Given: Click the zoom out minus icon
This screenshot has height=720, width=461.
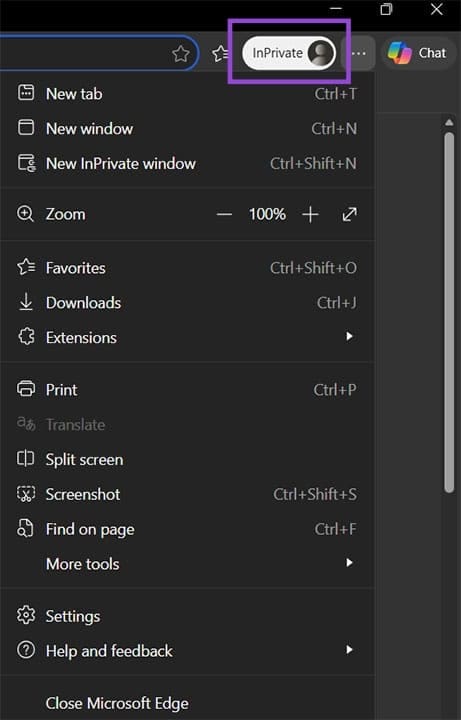Looking at the screenshot, I should click(x=224, y=214).
